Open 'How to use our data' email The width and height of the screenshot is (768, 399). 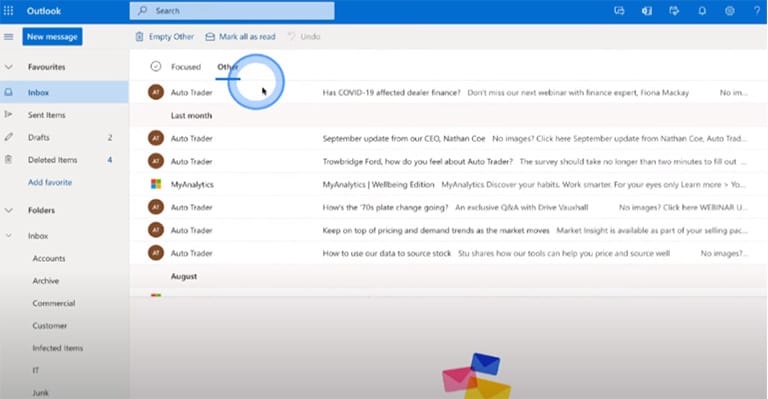(448, 253)
